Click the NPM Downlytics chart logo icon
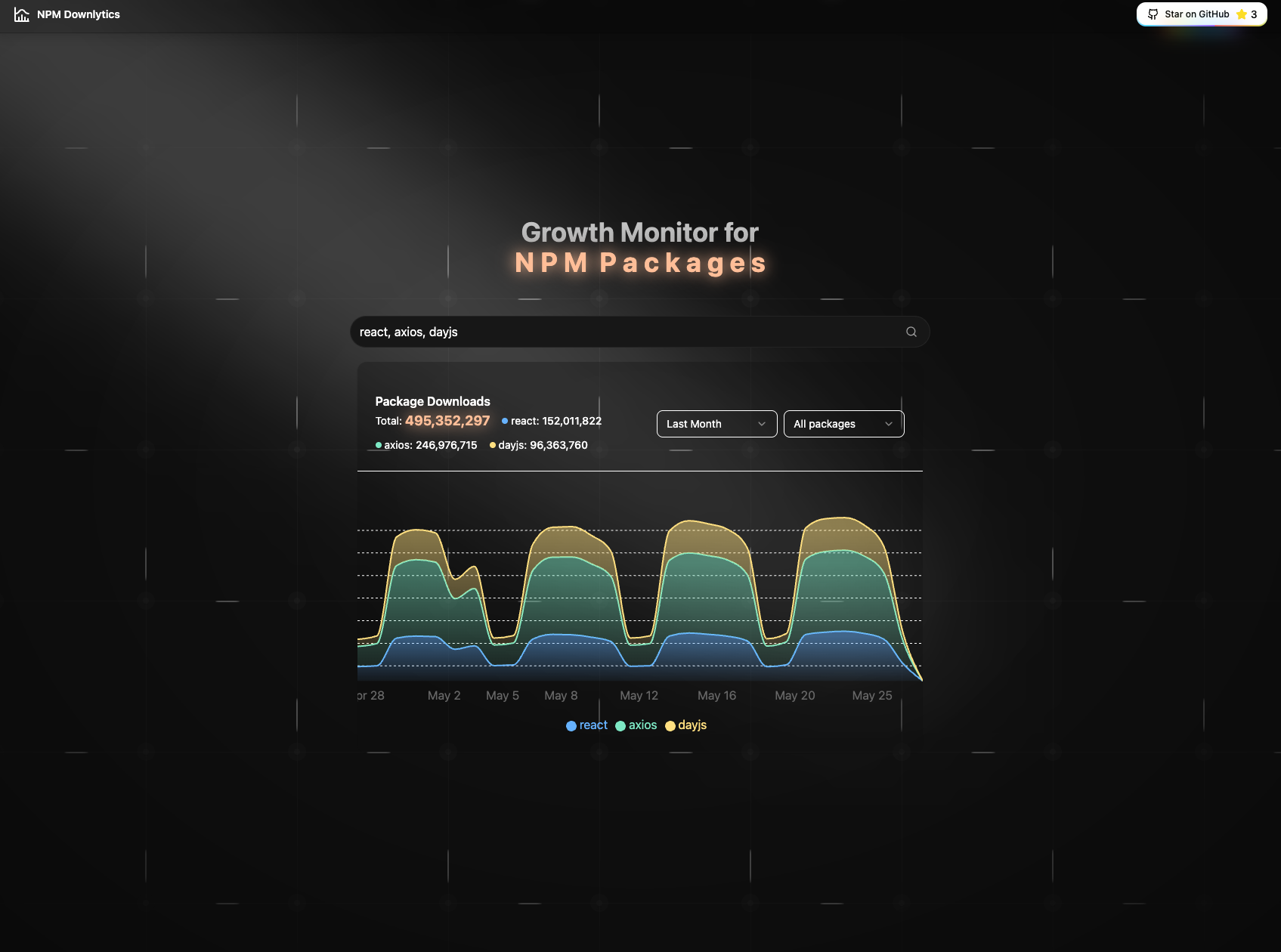The height and width of the screenshot is (952, 1281). [22, 14]
